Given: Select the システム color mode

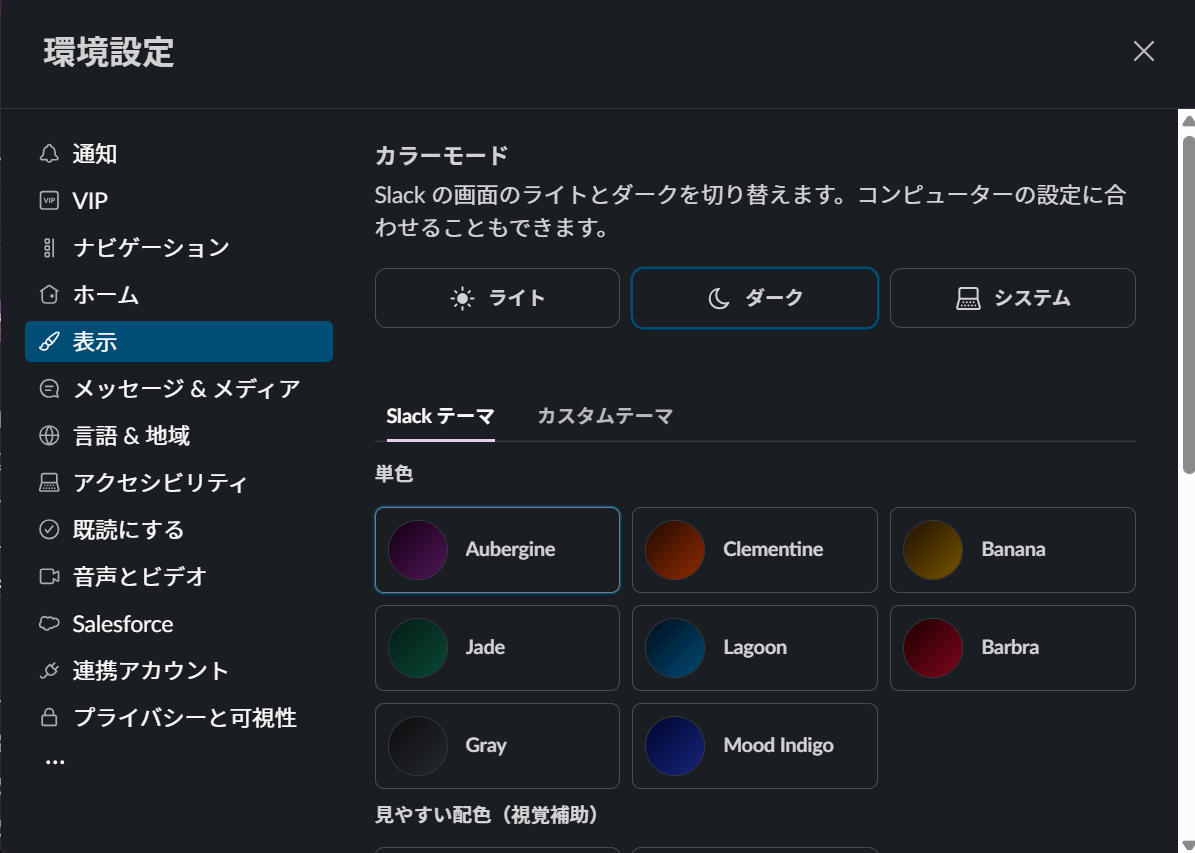Looking at the screenshot, I should point(1012,298).
